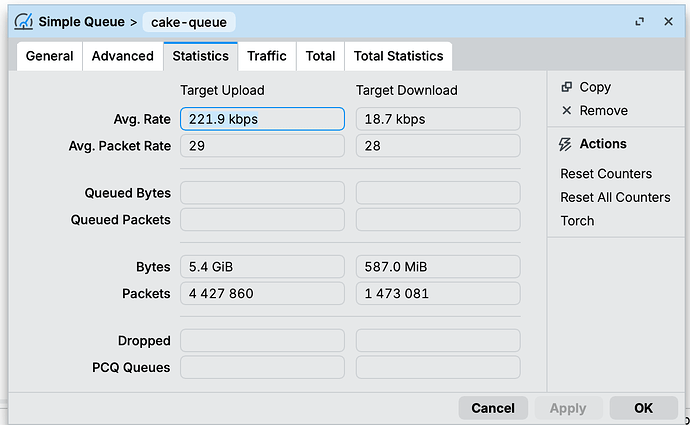Switch to the General tab
Viewport: 690px width, 425px height.
pyautogui.click(x=49, y=56)
